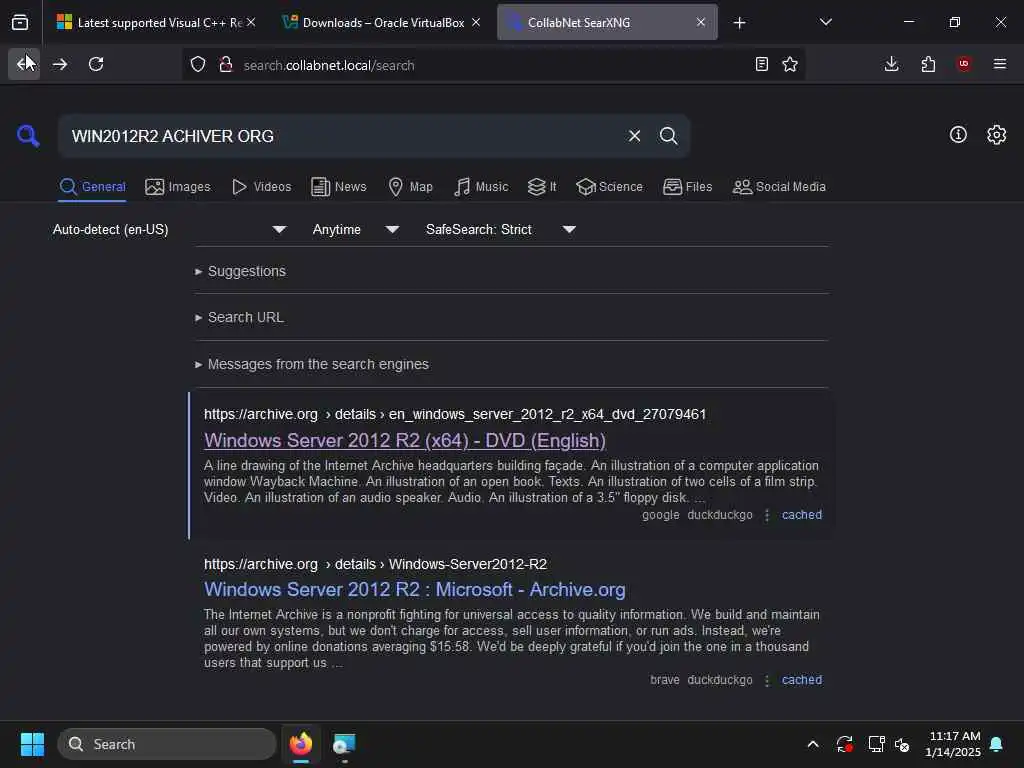Bookmark this page with the star

790,64
